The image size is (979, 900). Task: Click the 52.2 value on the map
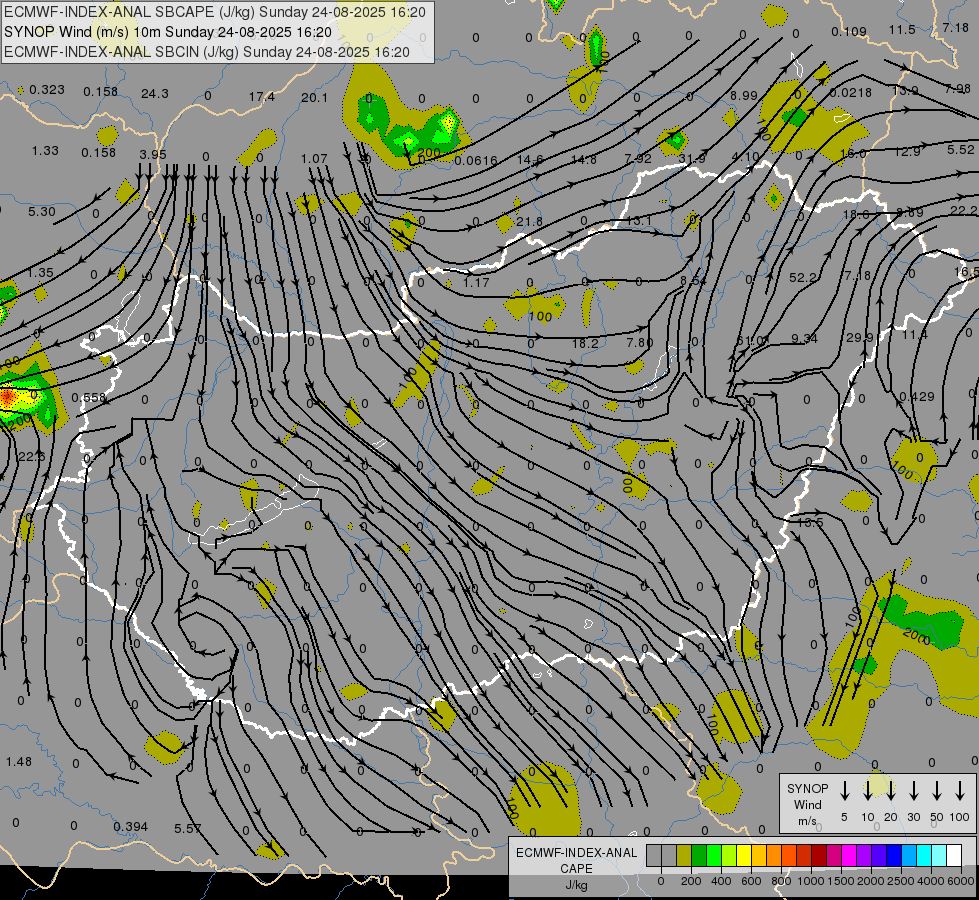(803, 277)
